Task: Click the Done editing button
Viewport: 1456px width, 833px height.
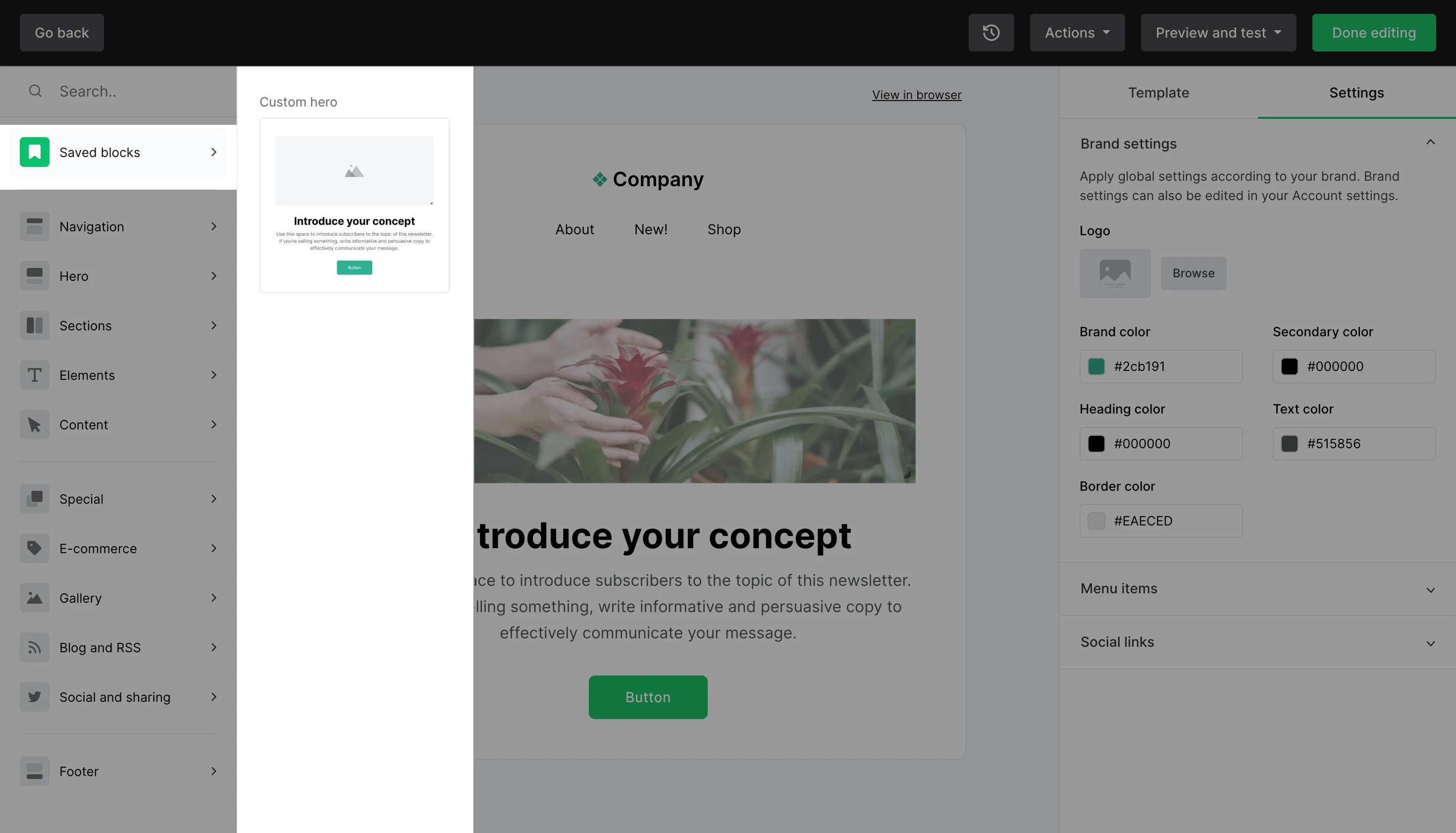Action: point(1373,33)
